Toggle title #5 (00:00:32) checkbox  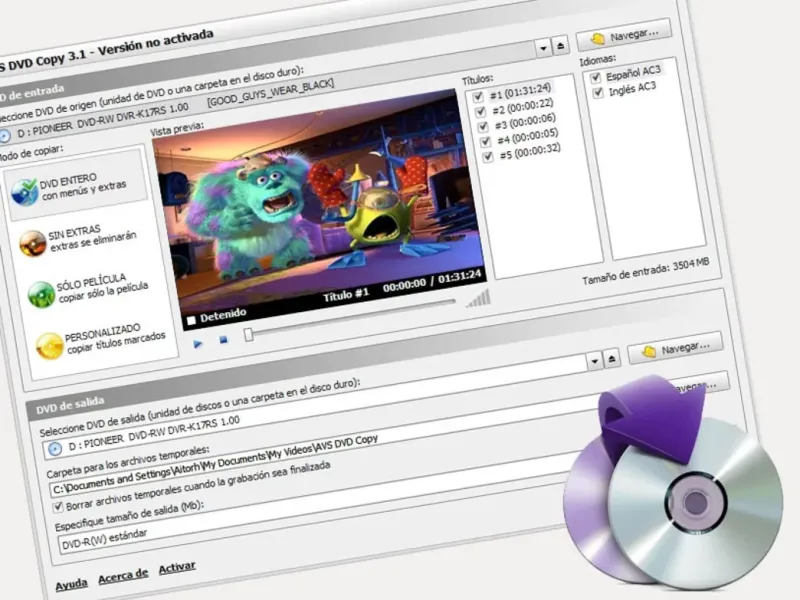click(488, 156)
